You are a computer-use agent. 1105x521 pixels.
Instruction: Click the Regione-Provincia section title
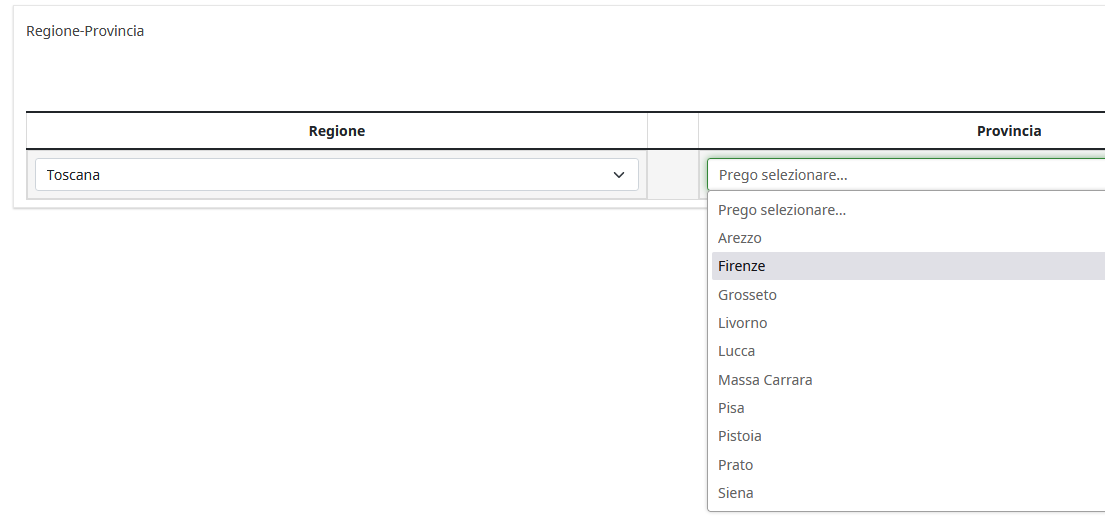(85, 31)
